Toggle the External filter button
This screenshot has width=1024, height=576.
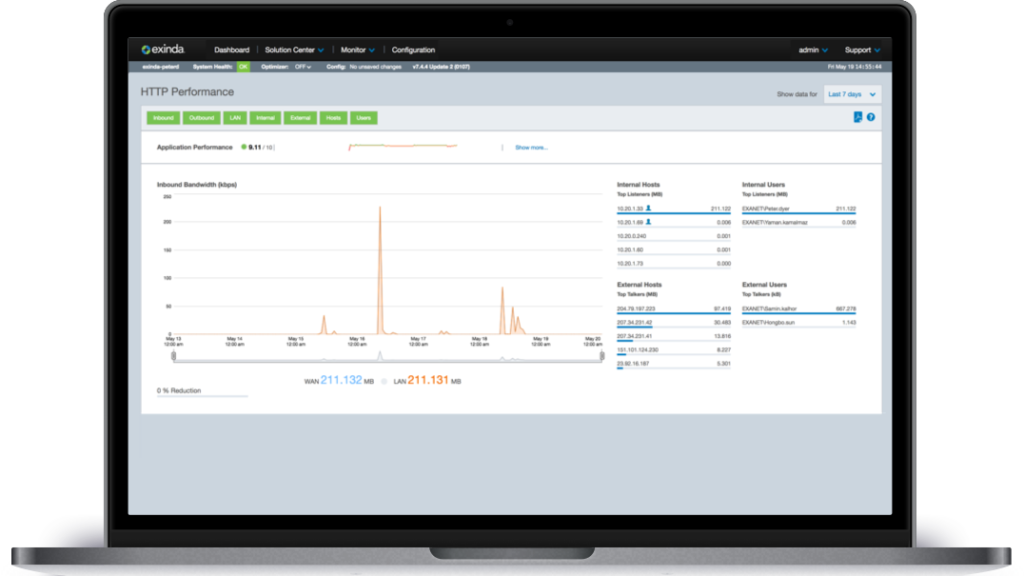pos(300,118)
